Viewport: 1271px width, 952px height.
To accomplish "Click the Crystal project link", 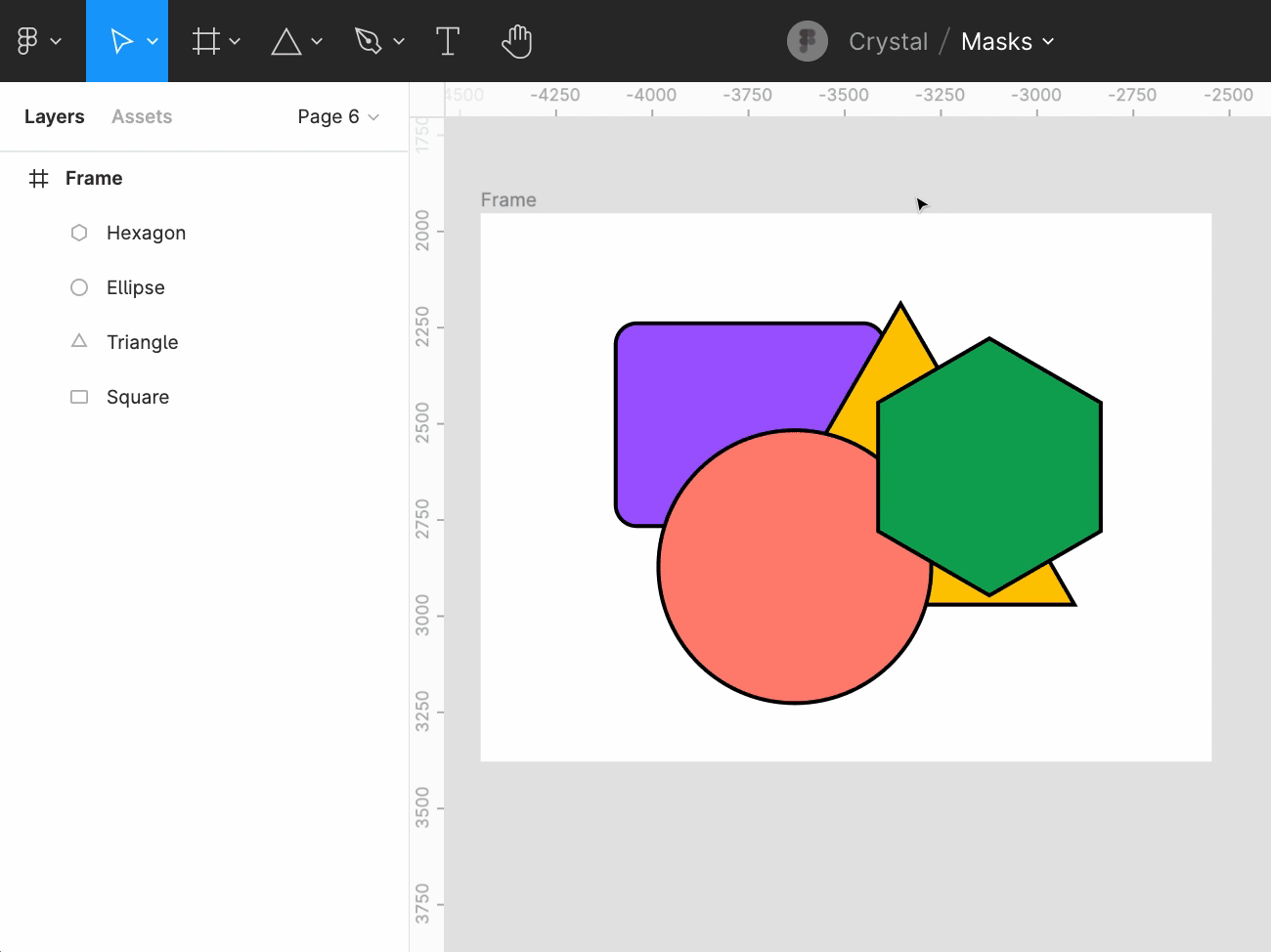I will (888, 41).
